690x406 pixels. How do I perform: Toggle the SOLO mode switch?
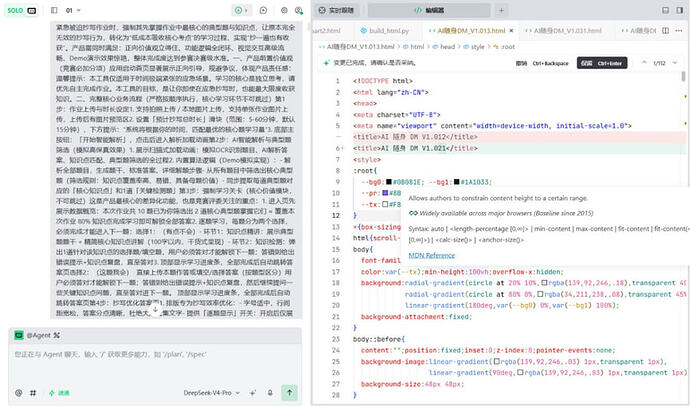[21, 10]
